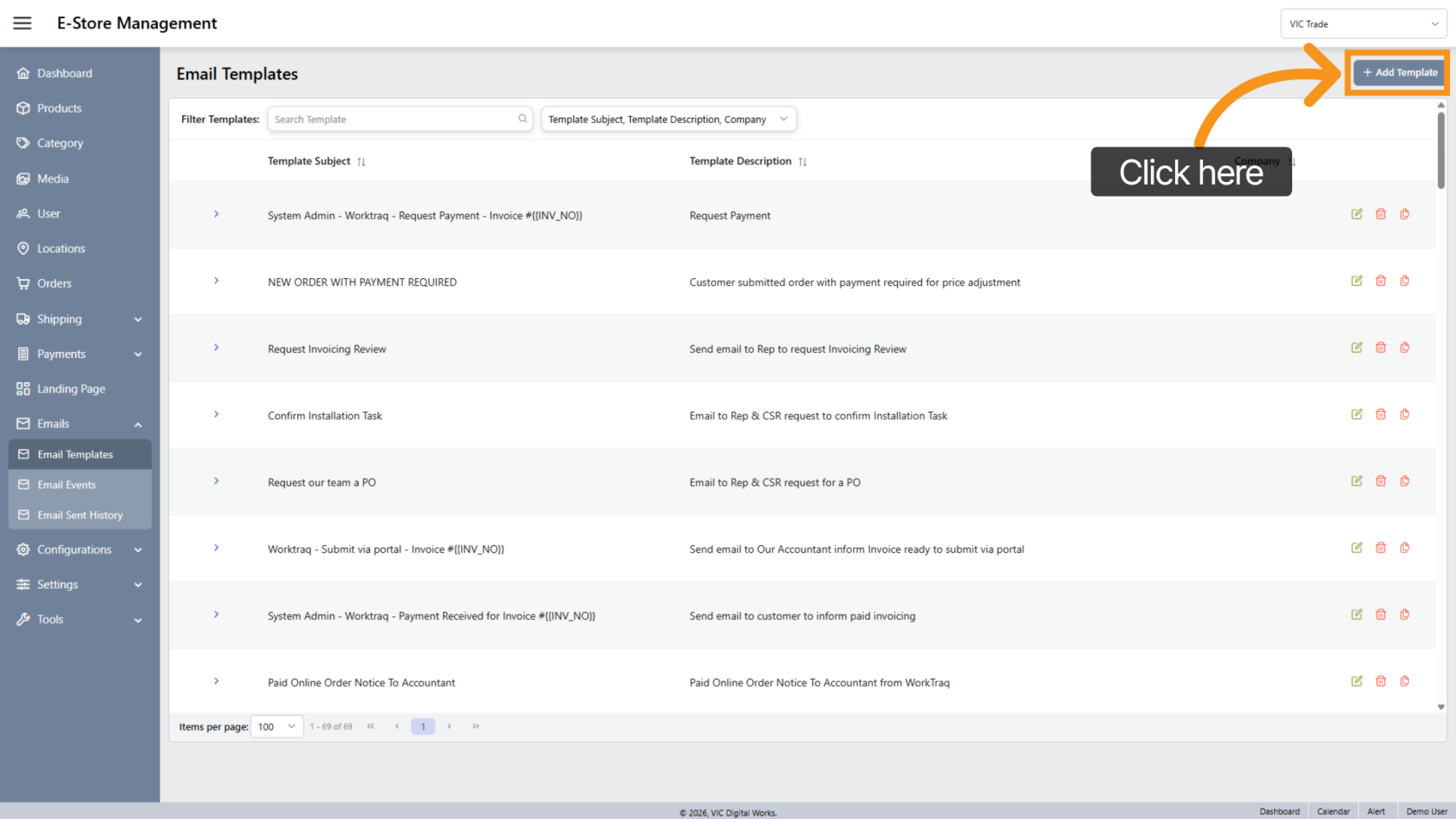
Task: Open the hamburger navigation menu
Action: (23, 23)
